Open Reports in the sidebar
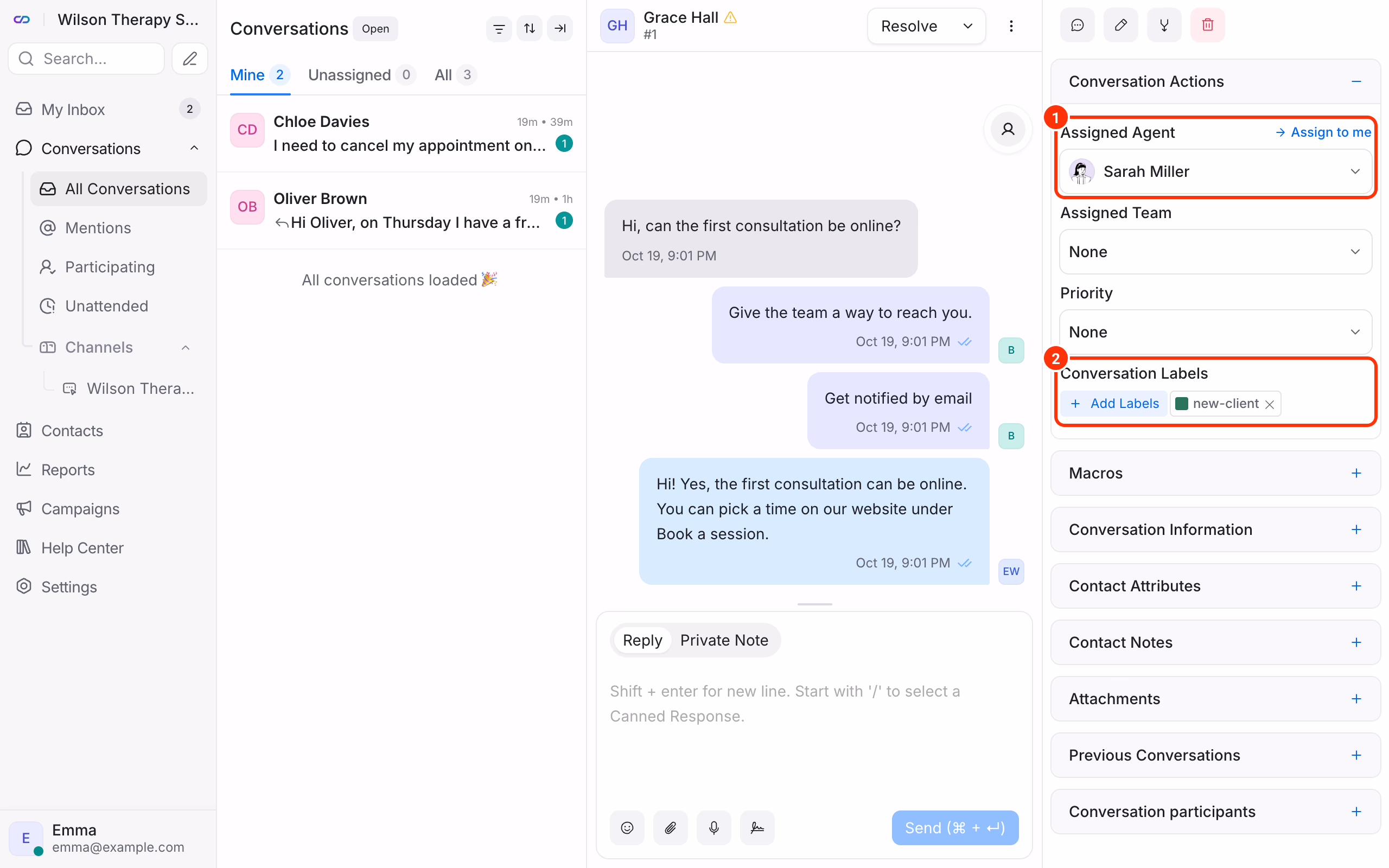 click(68, 470)
